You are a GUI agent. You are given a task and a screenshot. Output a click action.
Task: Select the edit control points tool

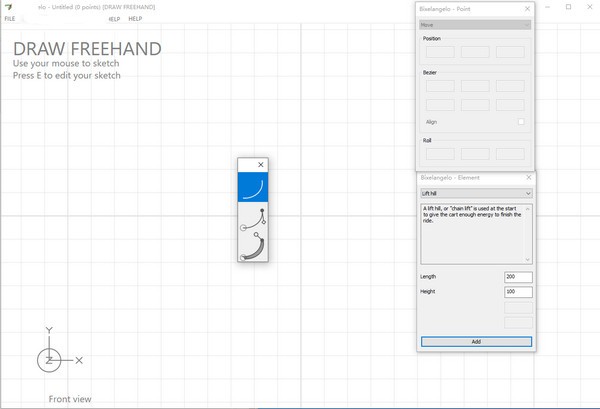(x=253, y=220)
